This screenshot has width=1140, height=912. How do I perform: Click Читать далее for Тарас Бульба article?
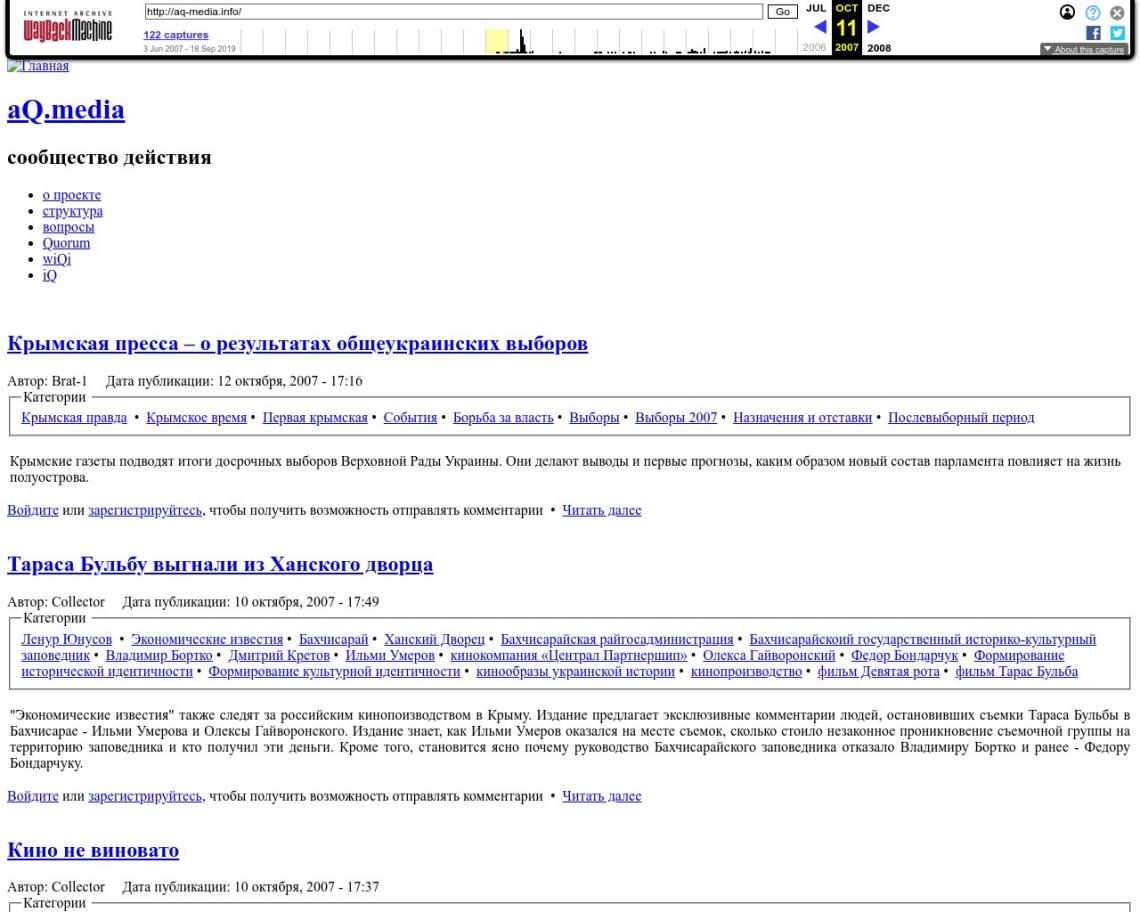pos(601,796)
